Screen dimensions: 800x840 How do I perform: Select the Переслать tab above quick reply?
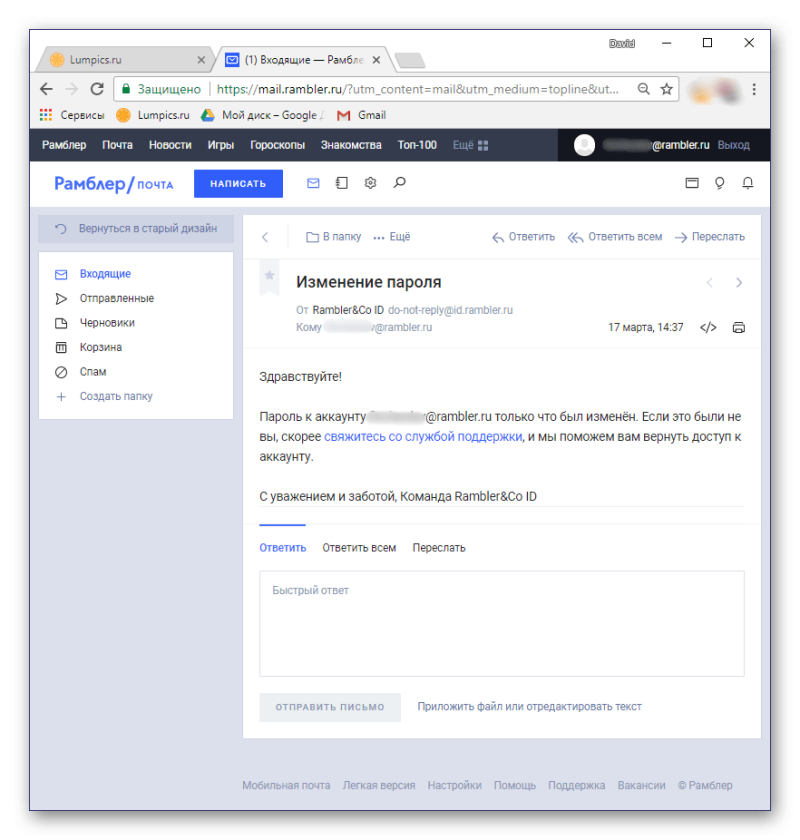[439, 548]
